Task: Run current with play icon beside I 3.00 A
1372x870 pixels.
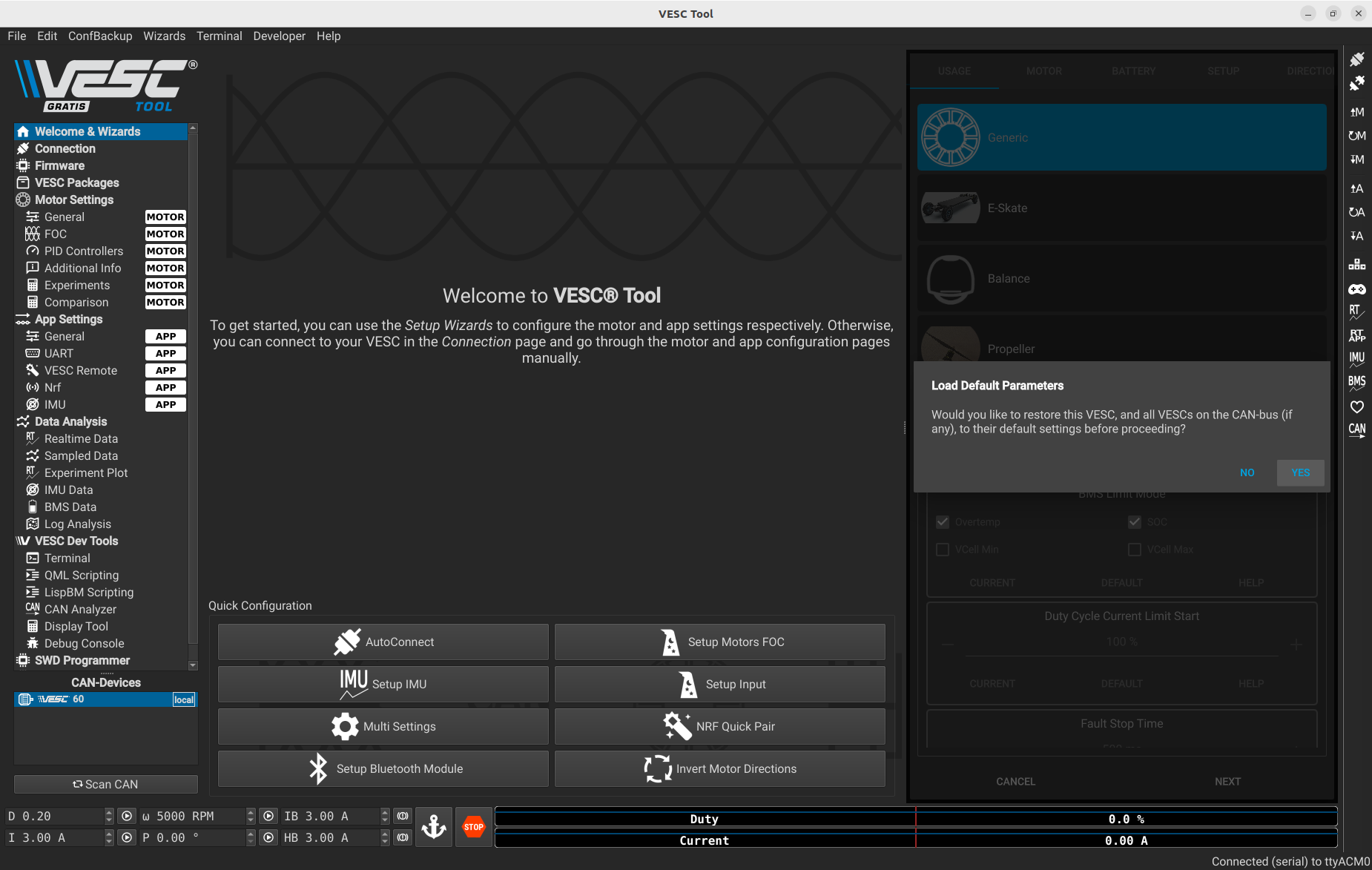Action: pyautogui.click(x=127, y=837)
